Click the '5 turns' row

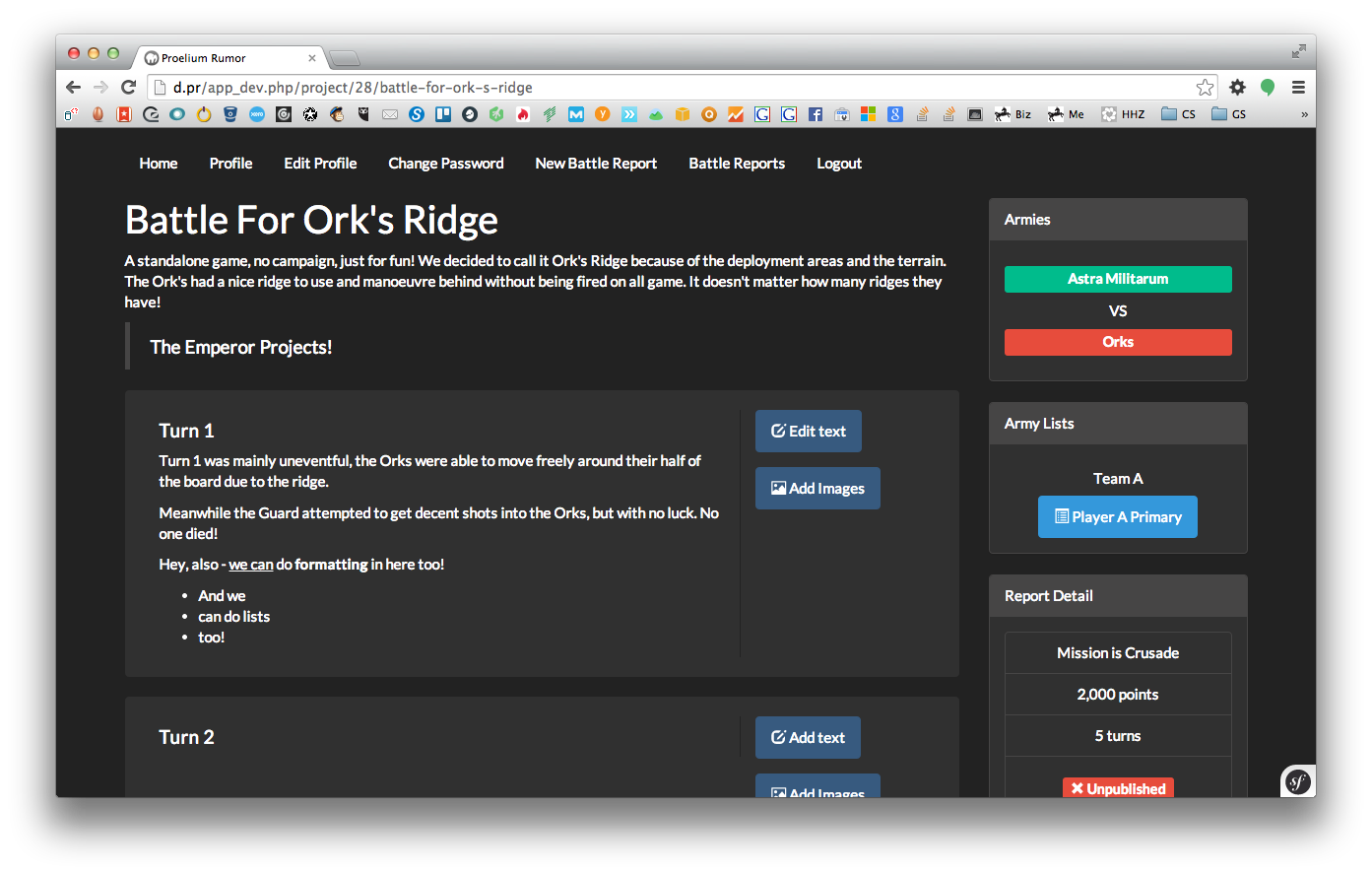[1118, 736]
